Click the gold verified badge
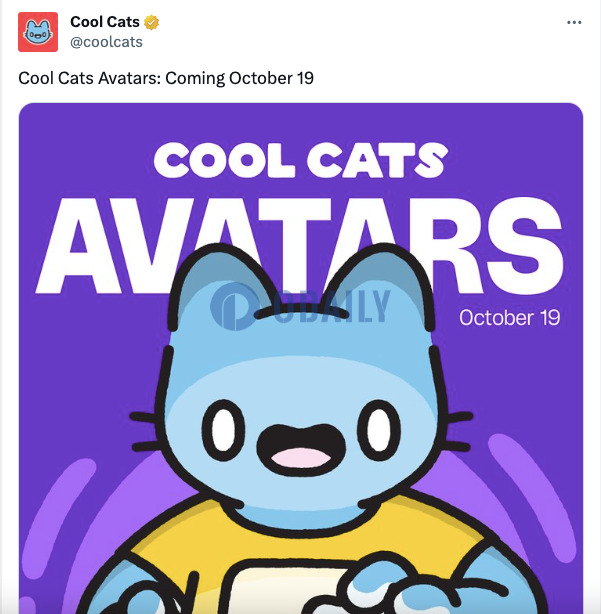The width and height of the screenshot is (601, 614). (152, 22)
